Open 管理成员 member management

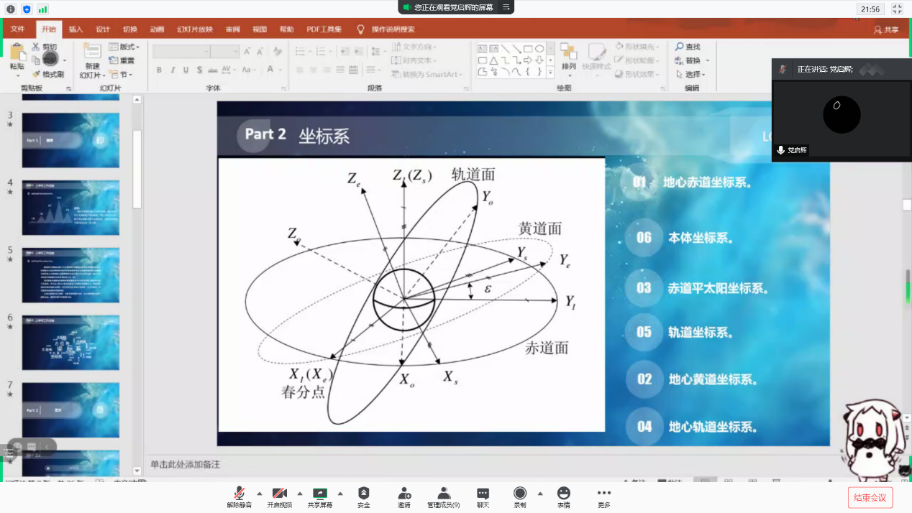(443, 493)
